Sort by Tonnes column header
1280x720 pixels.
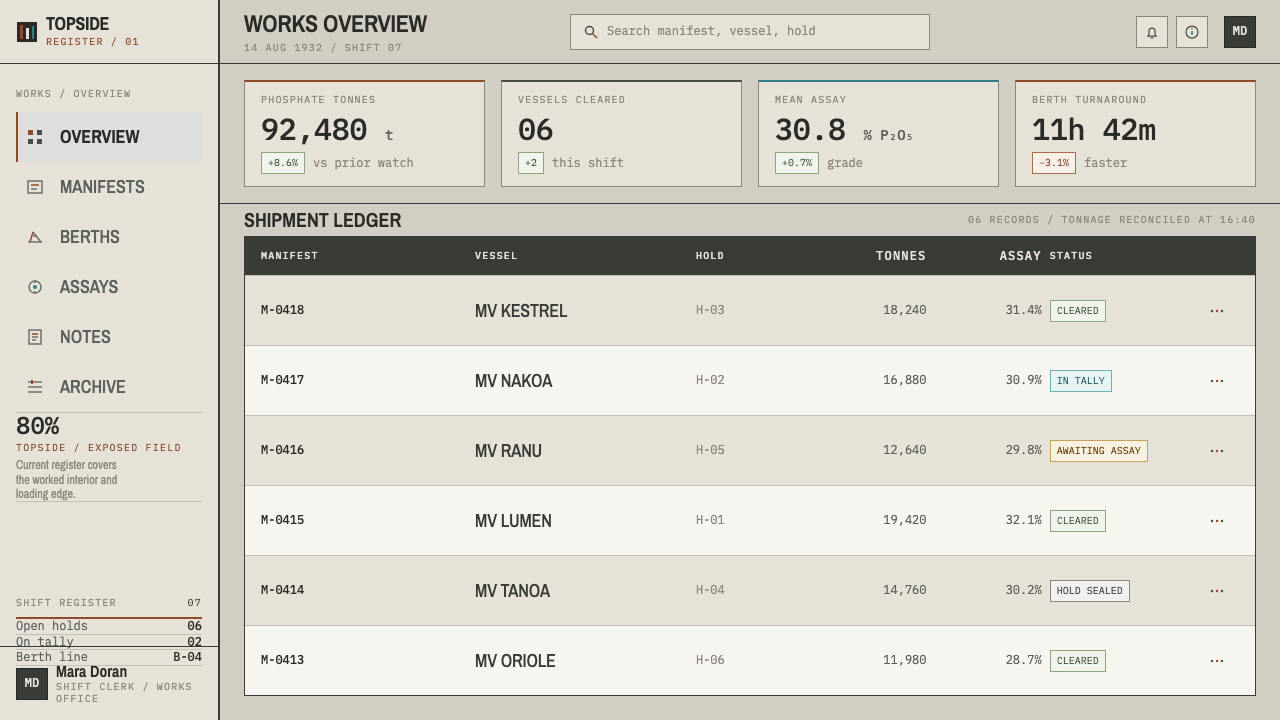click(x=901, y=256)
